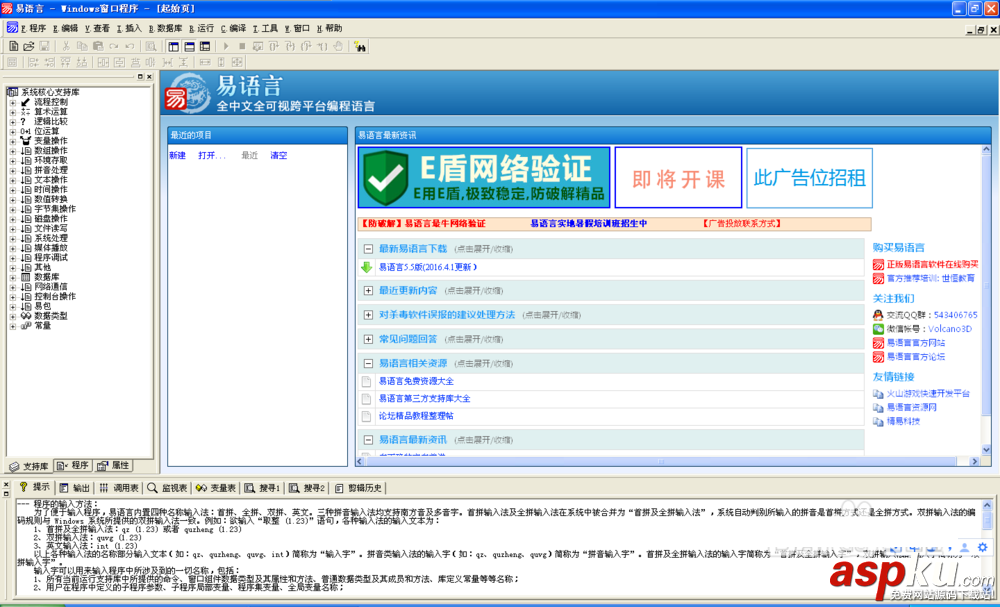The image size is (1000, 607).
Task: Click the 新建 link in recent projects
Action: (x=177, y=156)
